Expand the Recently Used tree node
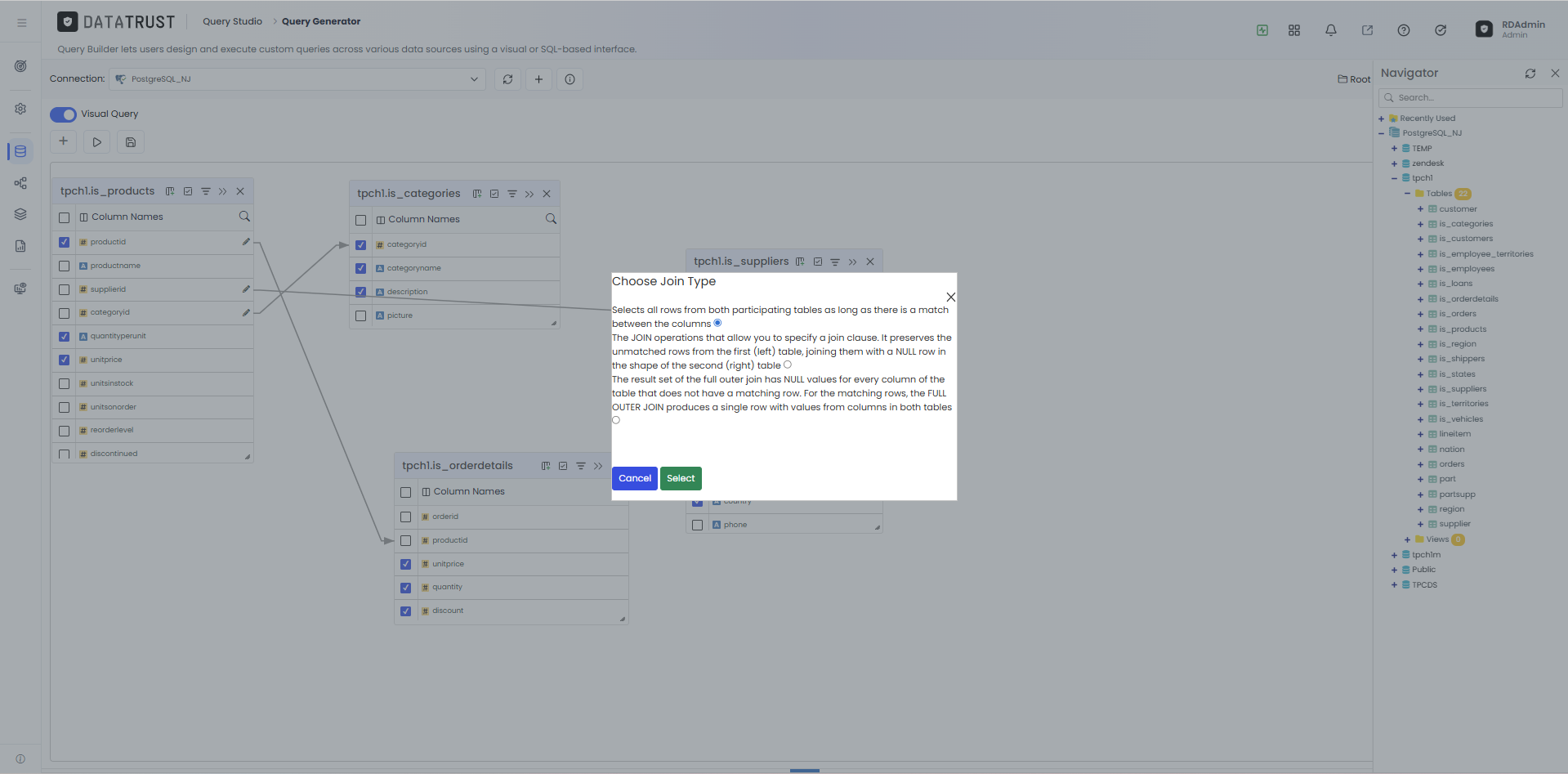 click(1381, 119)
